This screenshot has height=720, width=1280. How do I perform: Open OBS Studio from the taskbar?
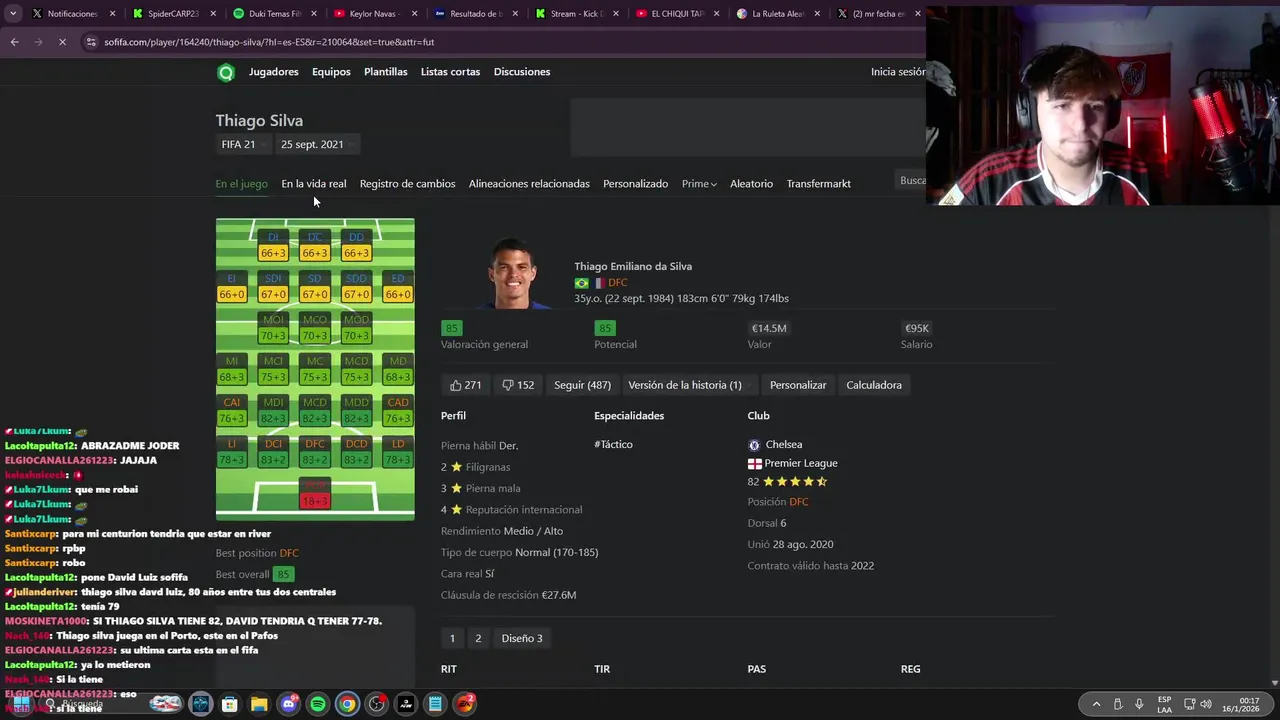(376, 704)
